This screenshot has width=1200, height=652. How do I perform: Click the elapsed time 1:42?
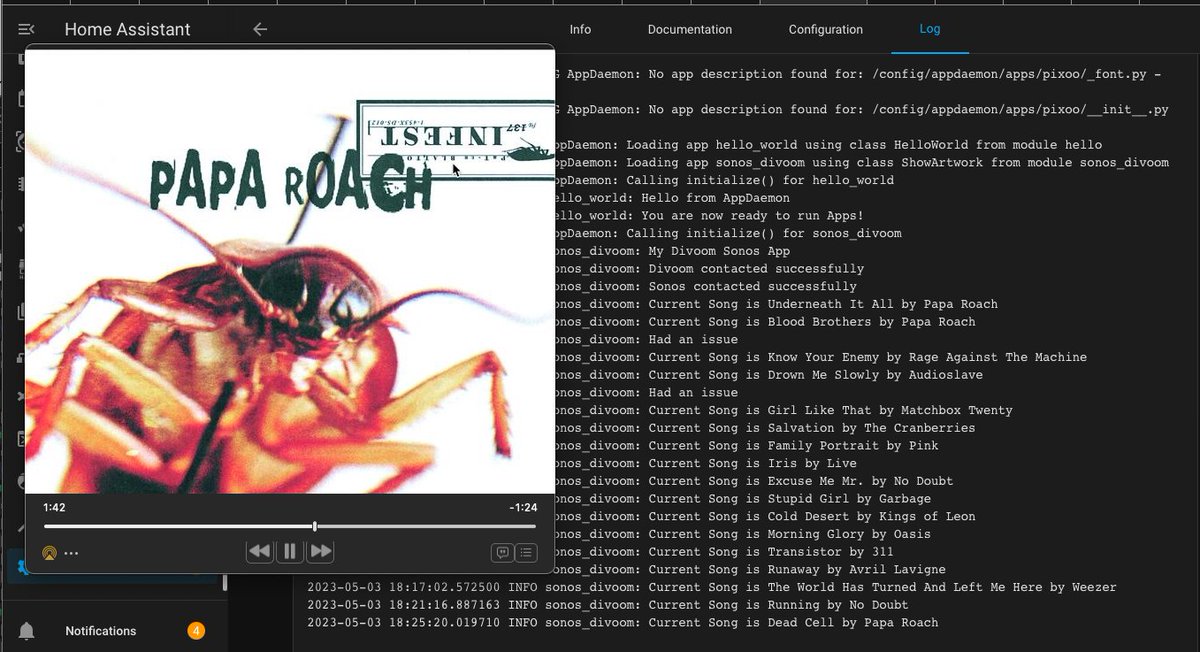[54, 508]
